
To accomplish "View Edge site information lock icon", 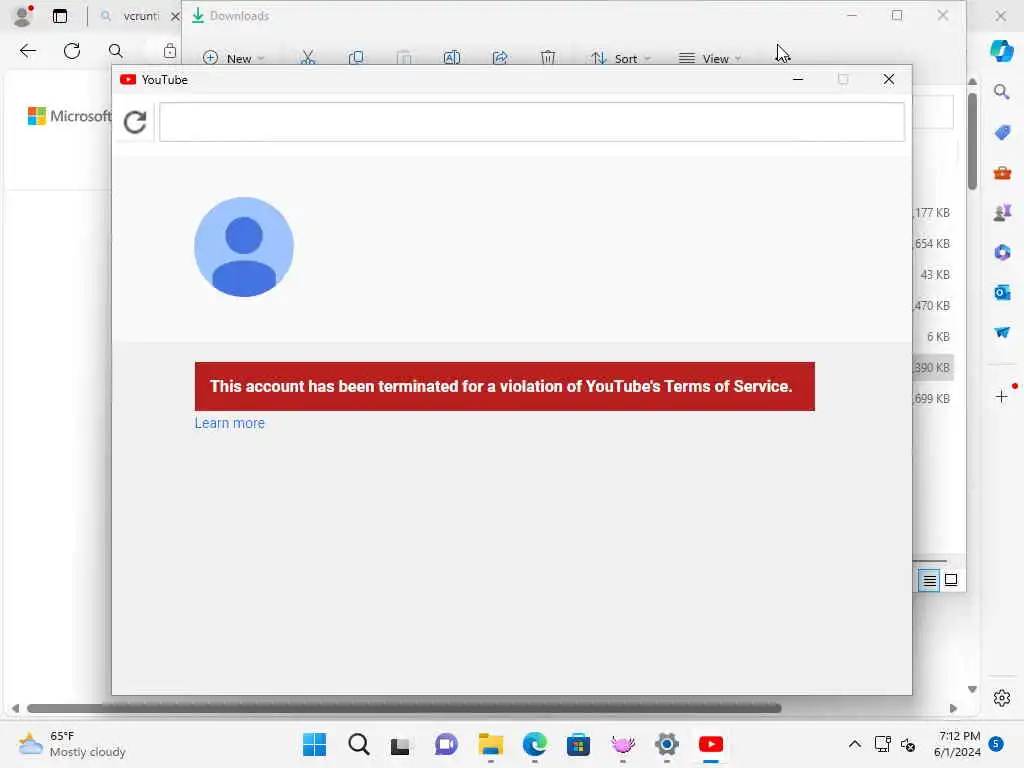I will pos(170,51).
